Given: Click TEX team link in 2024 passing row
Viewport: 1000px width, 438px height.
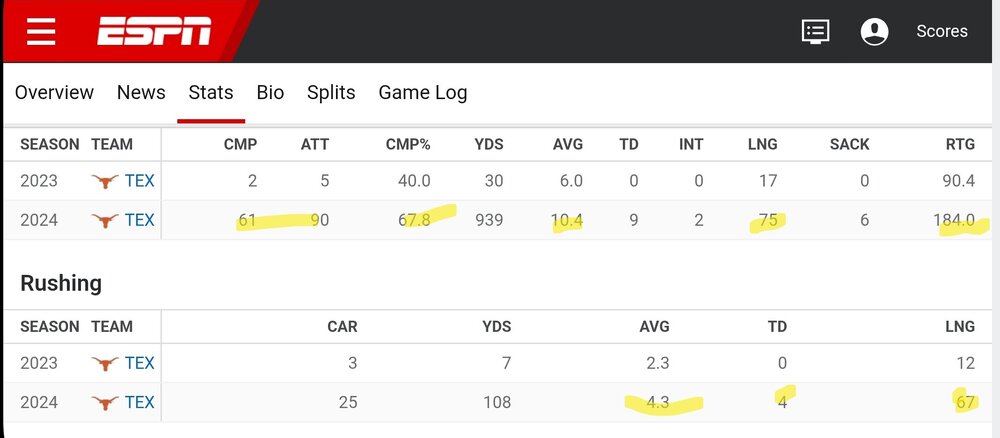Looking at the screenshot, I should point(140,220).
